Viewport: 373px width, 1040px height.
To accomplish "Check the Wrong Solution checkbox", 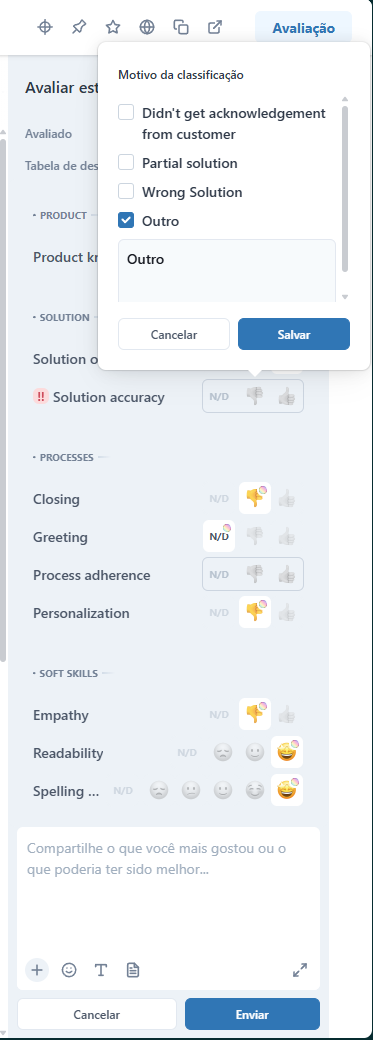I will coord(126,192).
